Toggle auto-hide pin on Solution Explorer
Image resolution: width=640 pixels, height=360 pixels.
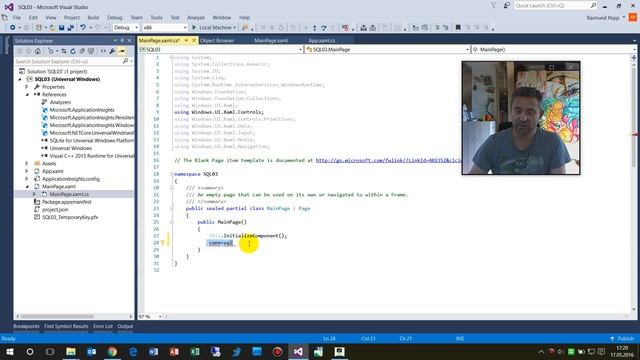(122, 41)
